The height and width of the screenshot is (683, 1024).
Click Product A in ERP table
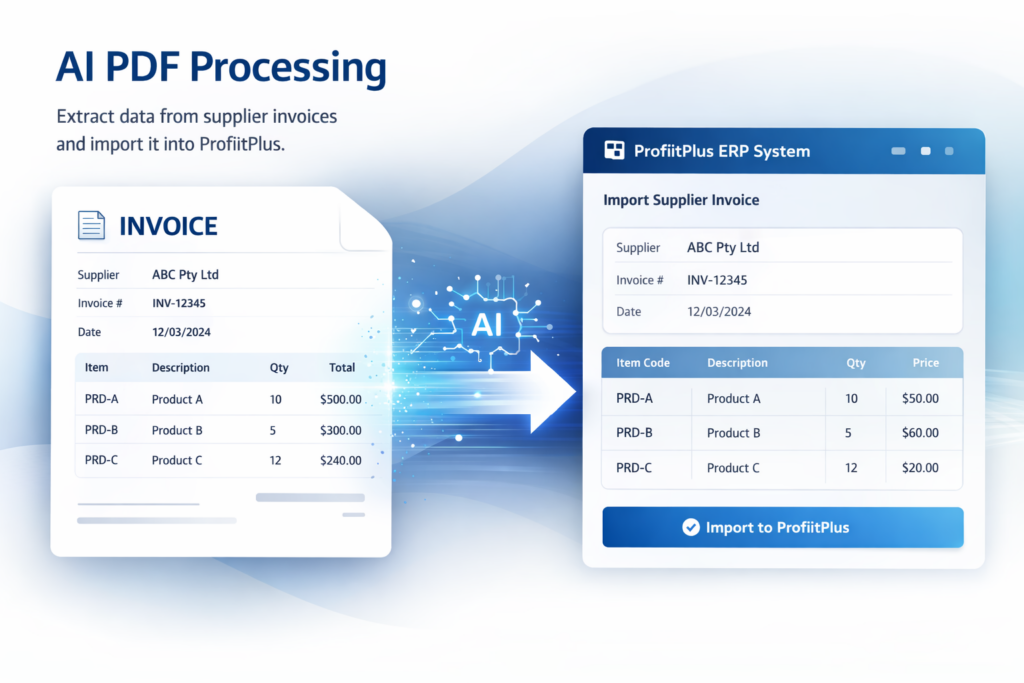click(x=733, y=398)
